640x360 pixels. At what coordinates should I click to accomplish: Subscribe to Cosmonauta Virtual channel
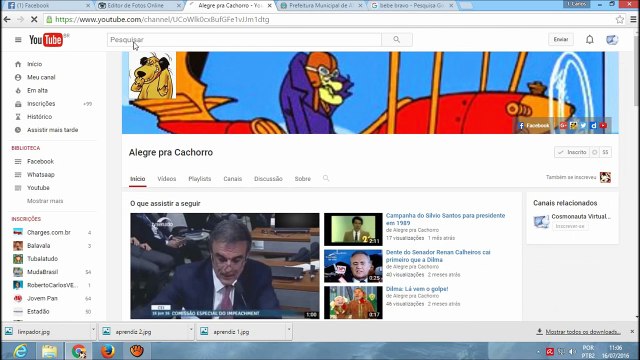pos(570,226)
